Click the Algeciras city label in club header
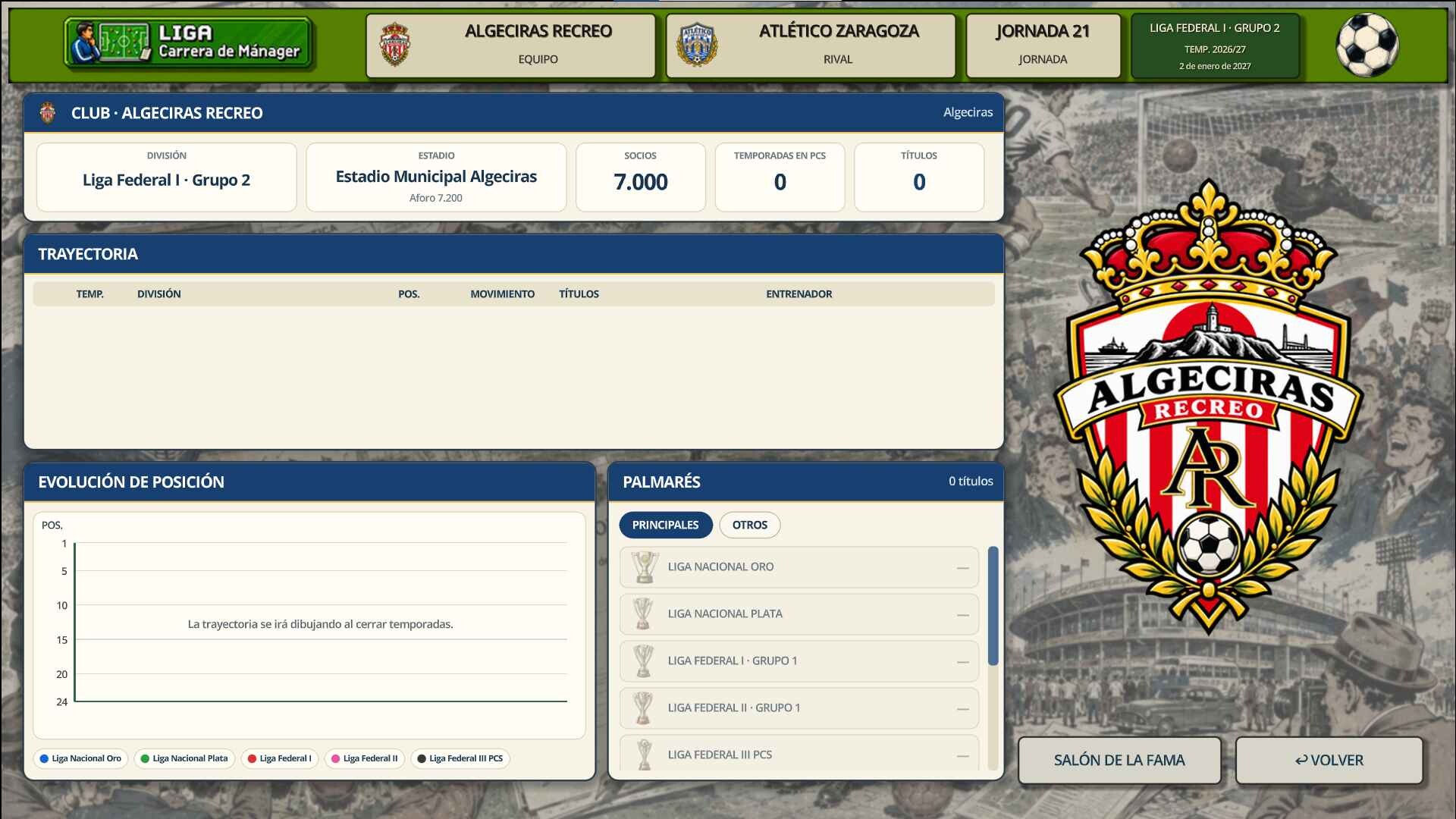The image size is (1456, 819). tap(968, 112)
